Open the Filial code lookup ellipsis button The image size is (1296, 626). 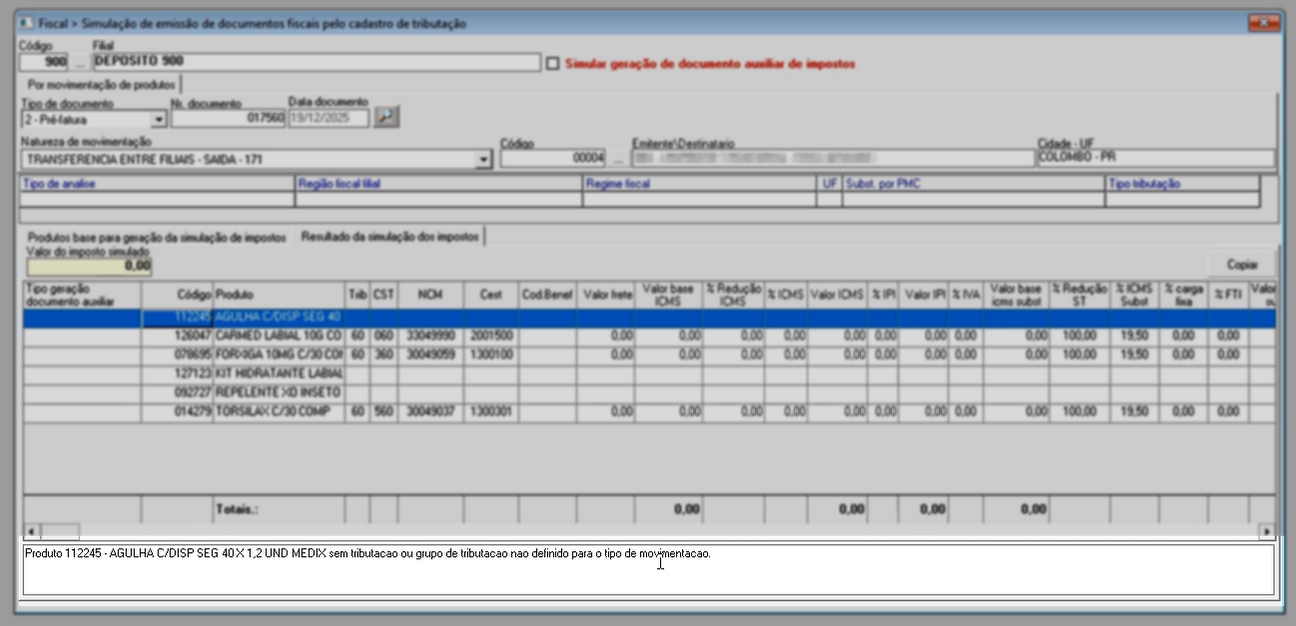(80, 62)
